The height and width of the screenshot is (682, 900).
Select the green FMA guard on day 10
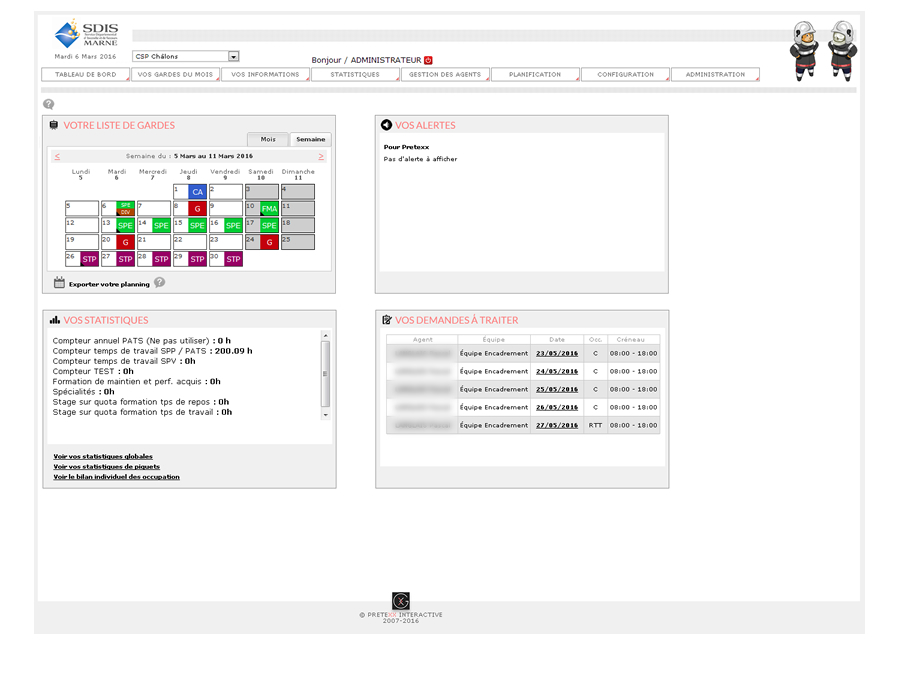point(269,208)
